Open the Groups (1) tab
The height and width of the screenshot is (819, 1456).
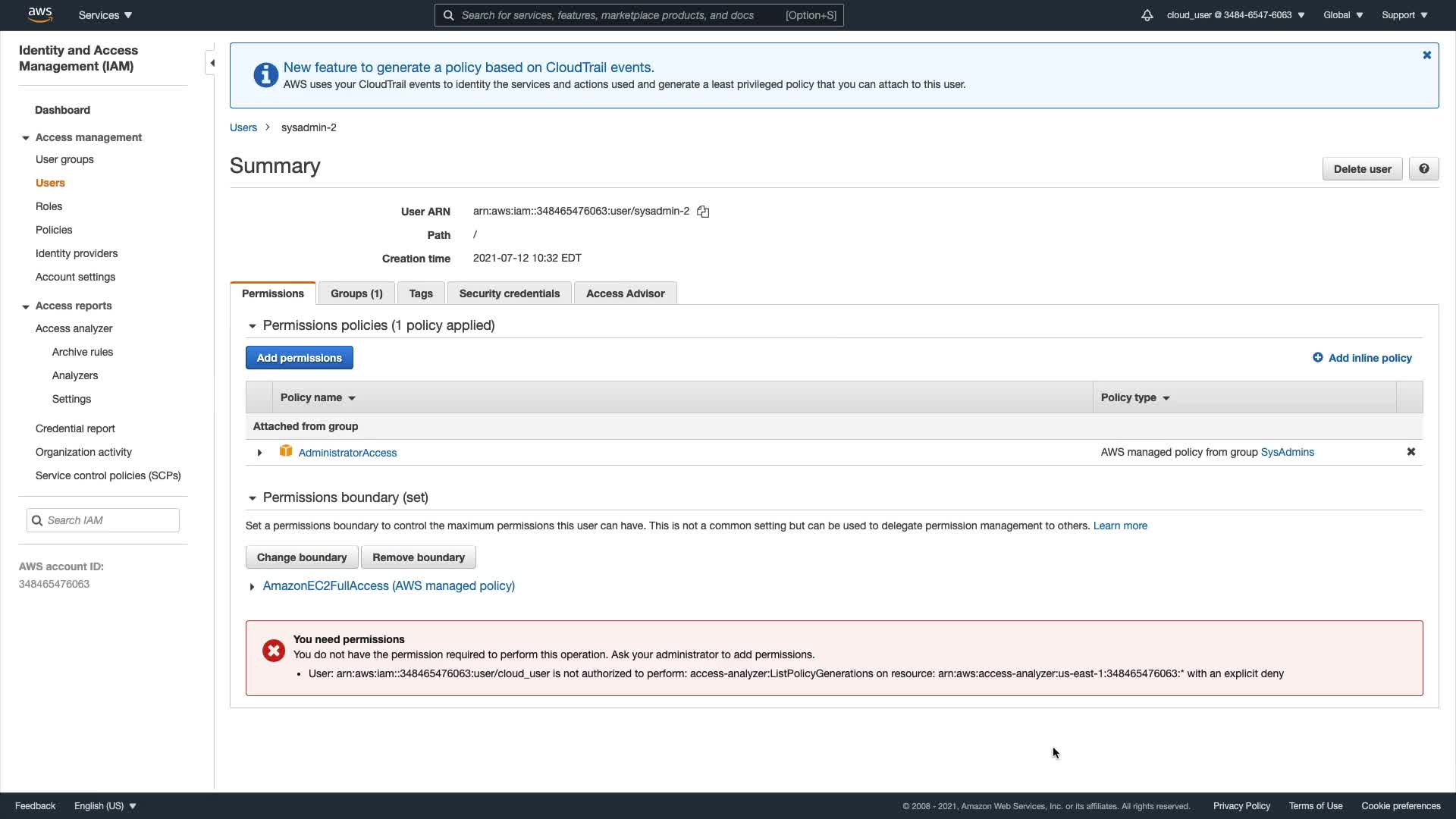coord(356,293)
